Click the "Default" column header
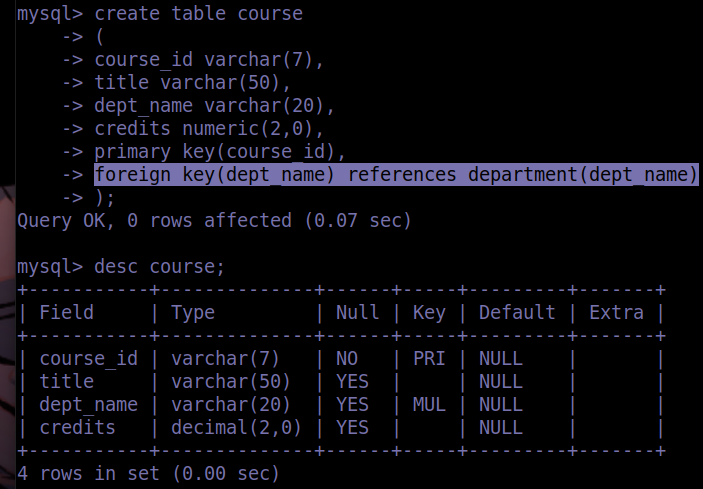 coord(516,312)
